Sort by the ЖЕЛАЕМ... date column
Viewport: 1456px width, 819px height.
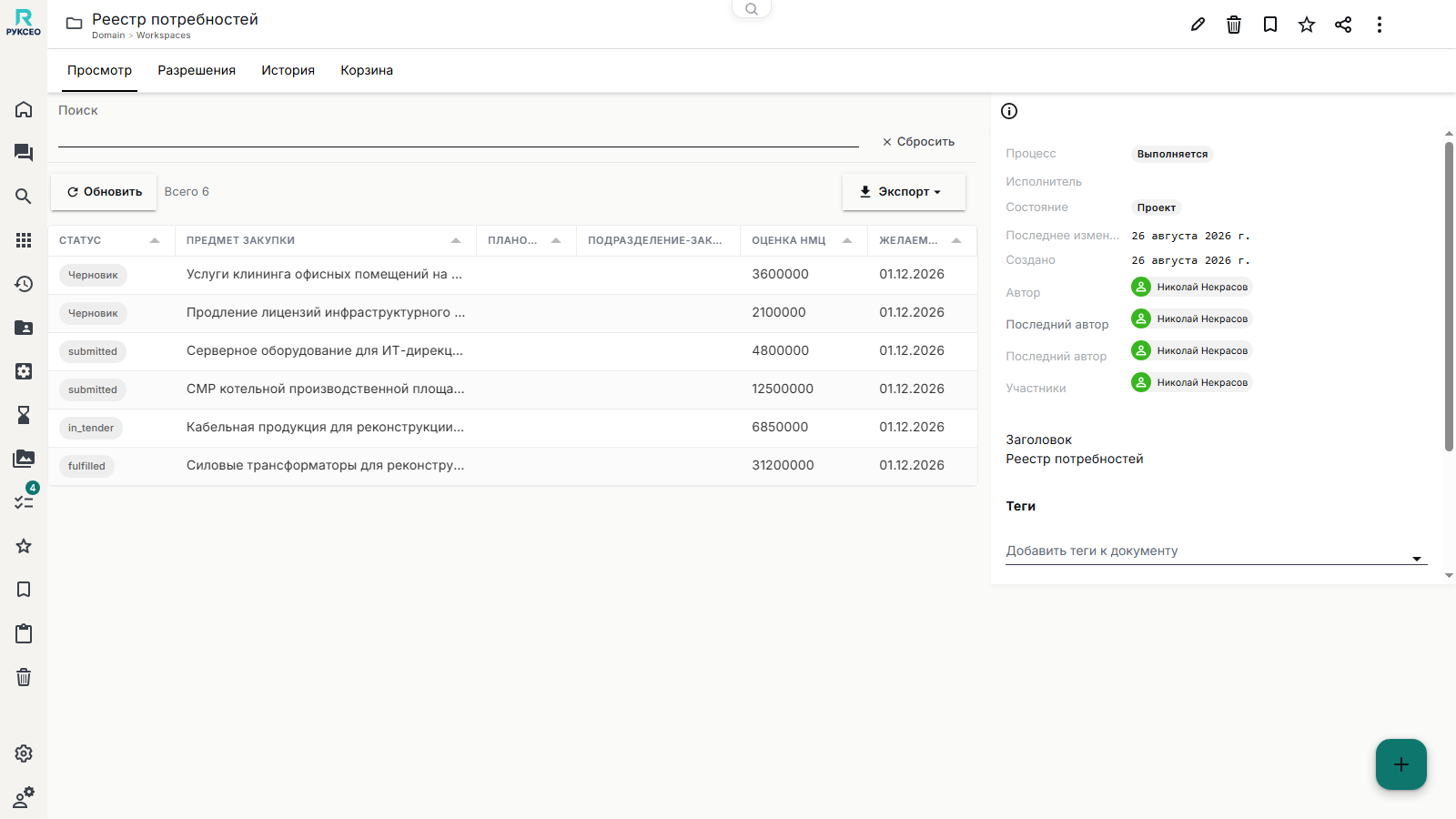tap(920, 240)
